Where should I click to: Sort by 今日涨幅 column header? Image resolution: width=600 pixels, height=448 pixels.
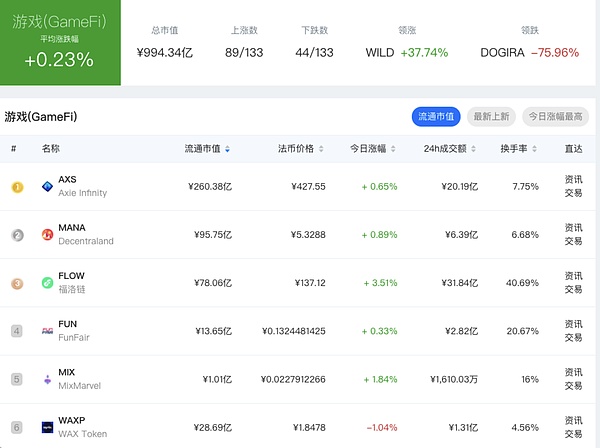pos(373,149)
